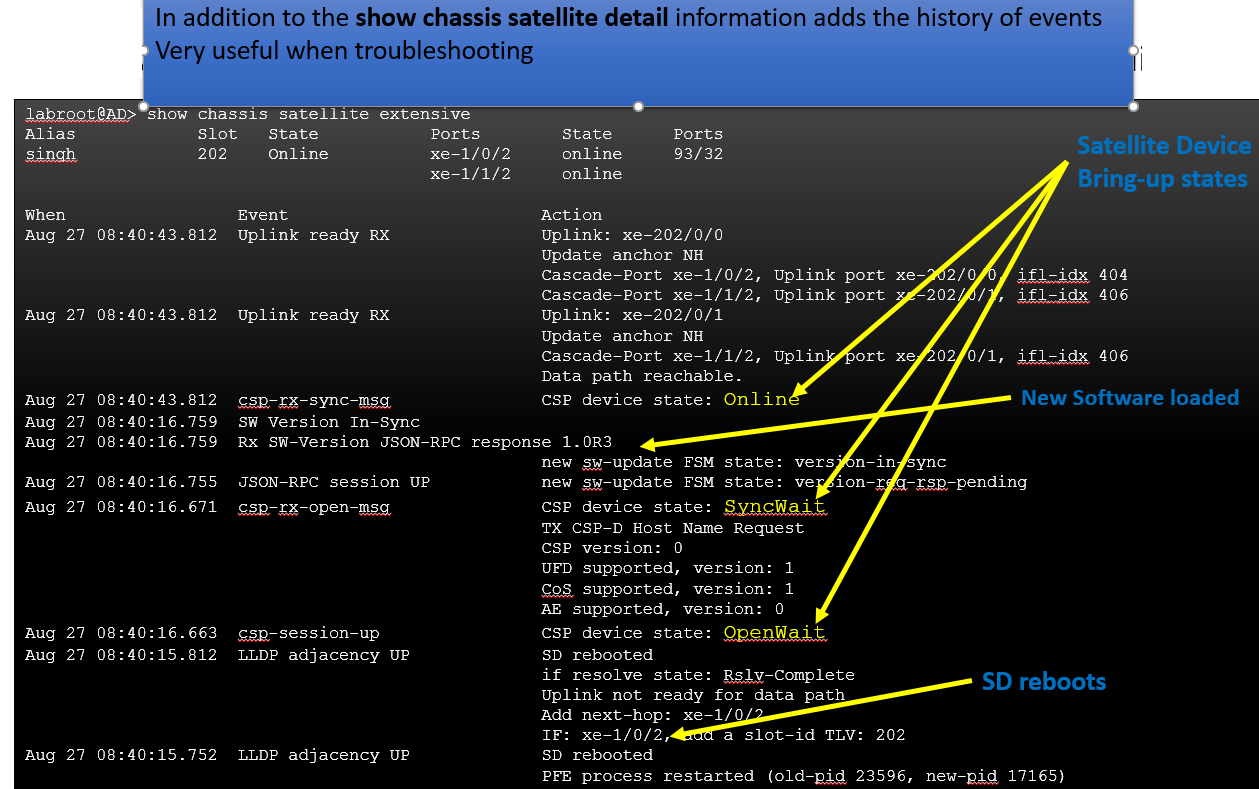1259x789 pixels.
Task: Click the 'SW Version In-Sync' event
Action: point(328,422)
